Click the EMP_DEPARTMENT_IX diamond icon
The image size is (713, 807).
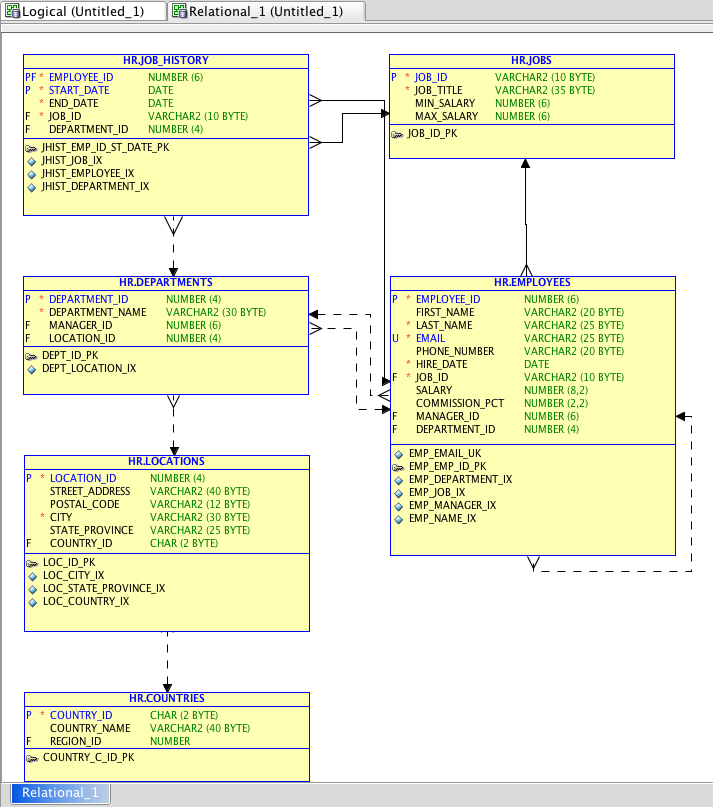pyautogui.click(x=398, y=480)
